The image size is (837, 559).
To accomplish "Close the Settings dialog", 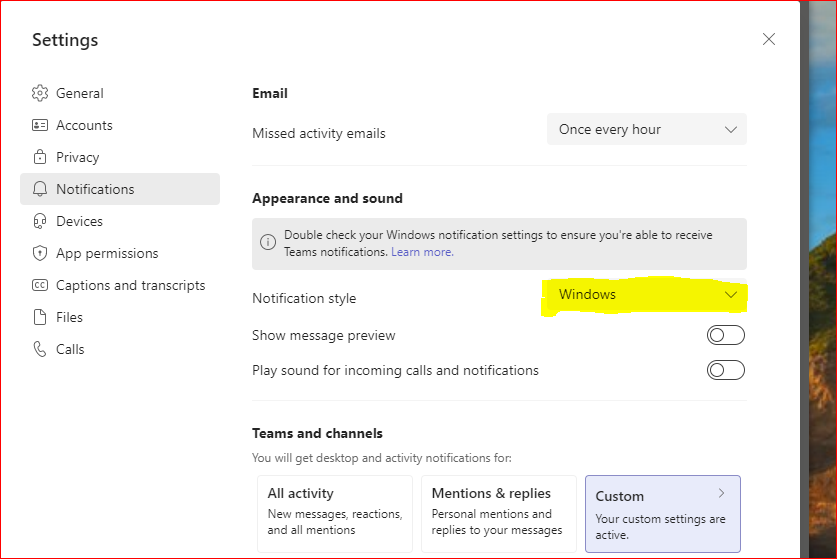I will 769,39.
